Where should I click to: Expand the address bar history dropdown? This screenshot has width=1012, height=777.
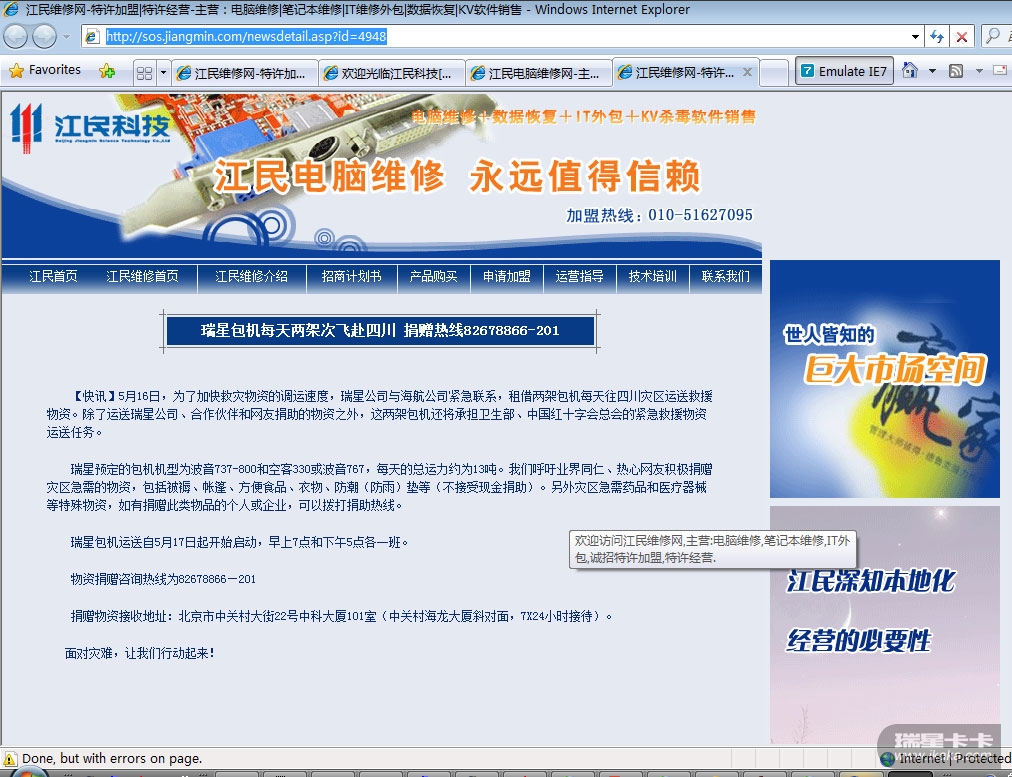pos(915,37)
